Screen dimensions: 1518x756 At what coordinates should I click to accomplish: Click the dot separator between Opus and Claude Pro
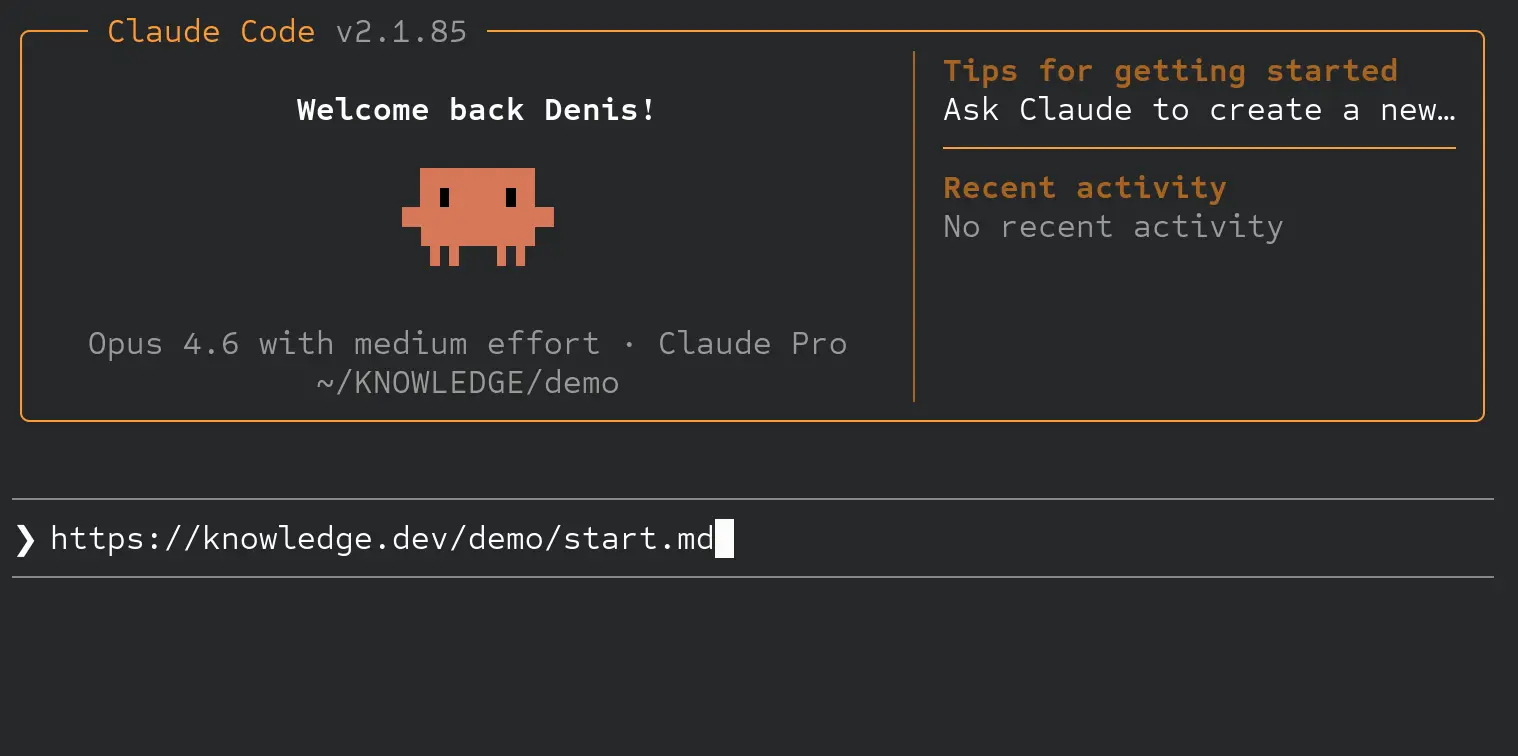(630, 343)
